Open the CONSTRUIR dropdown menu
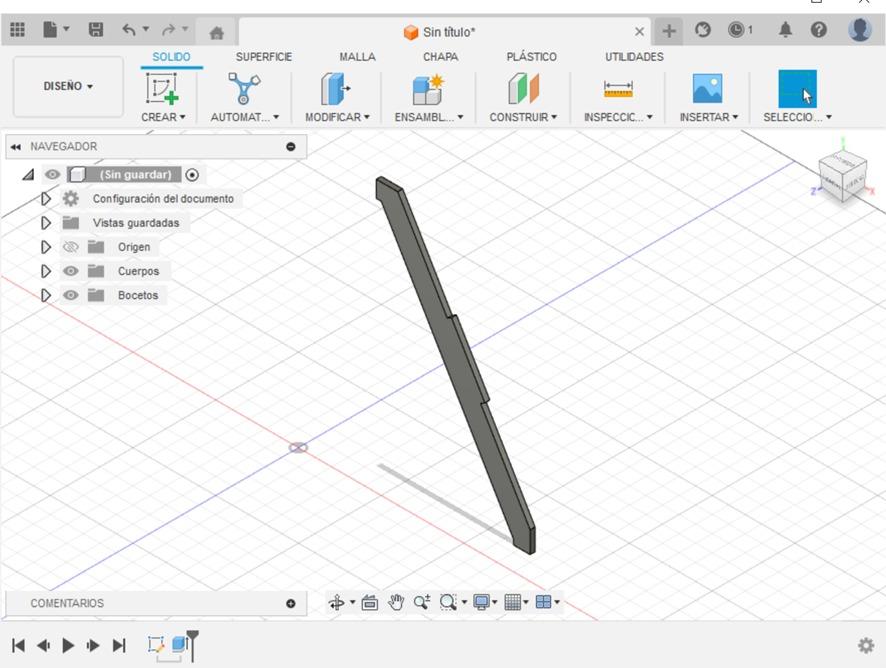The height and width of the screenshot is (668, 886). point(523,117)
